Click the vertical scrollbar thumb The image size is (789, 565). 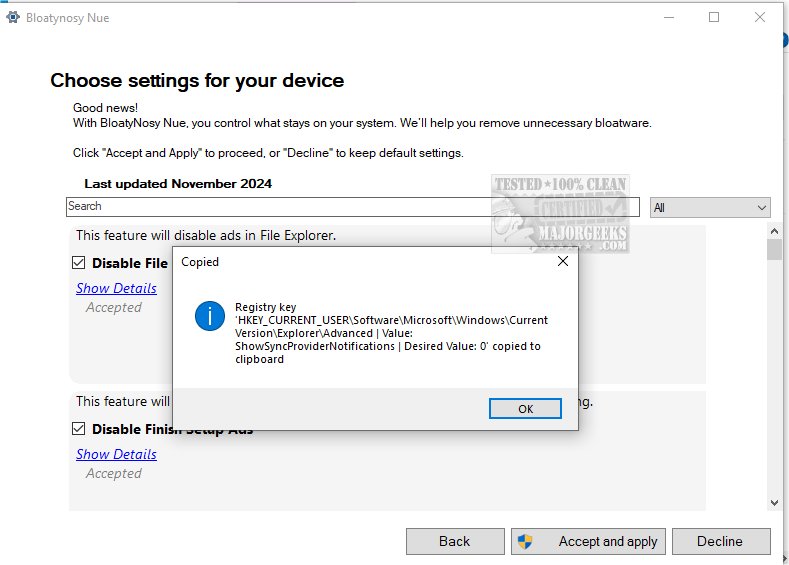click(x=774, y=250)
